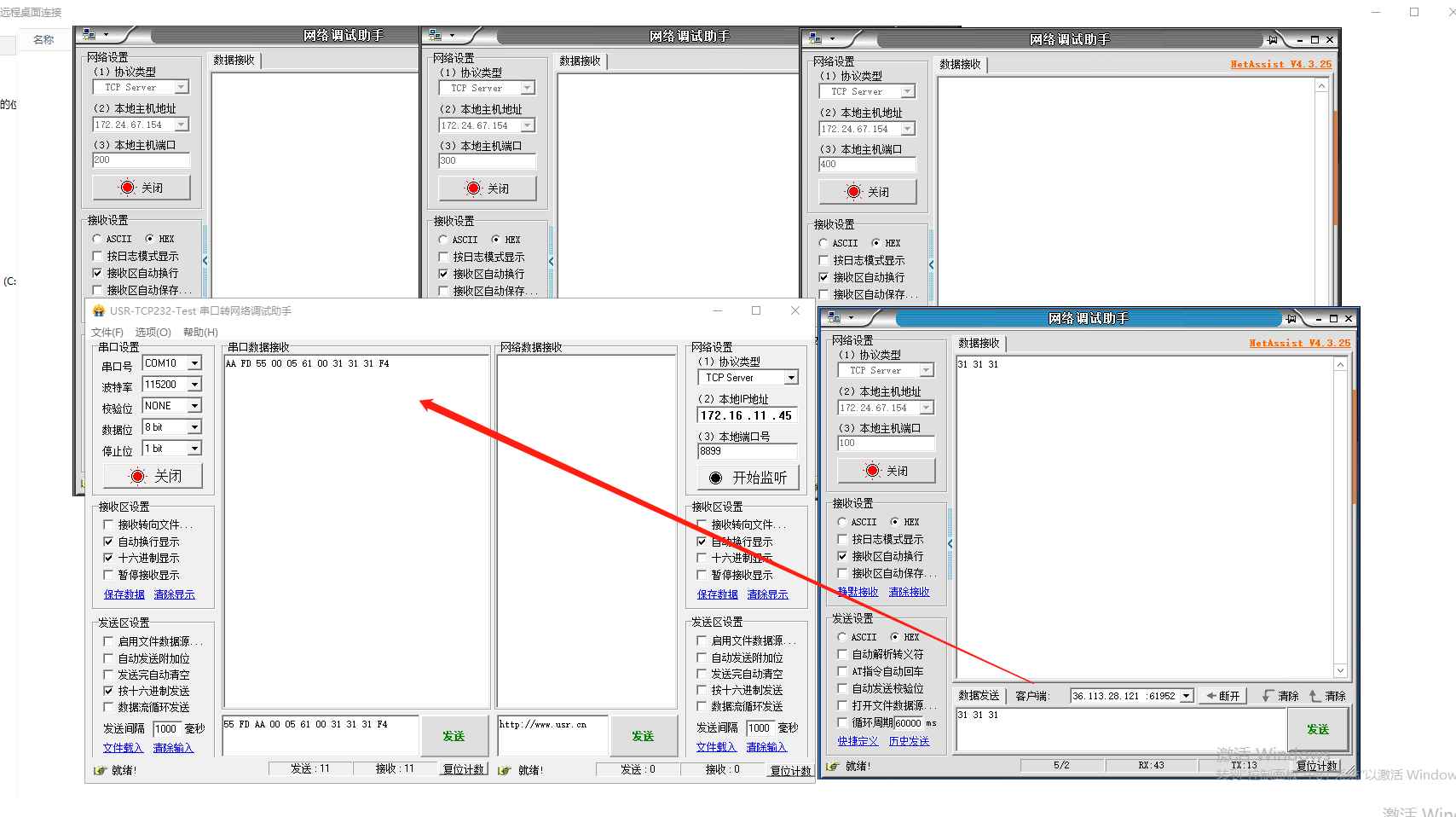Click 复位计数 in port 100 status bar

pyautogui.click(x=1317, y=766)
